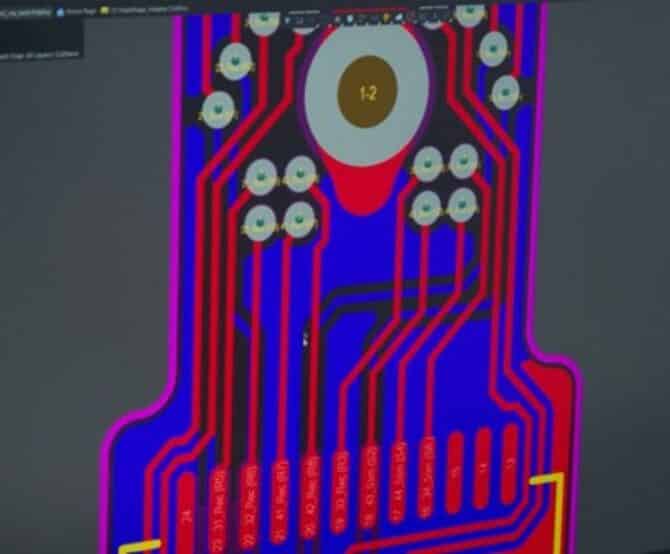Select edge connector pad 13
Viewport: 670px width, 554px height.
[x=510, y=462]
